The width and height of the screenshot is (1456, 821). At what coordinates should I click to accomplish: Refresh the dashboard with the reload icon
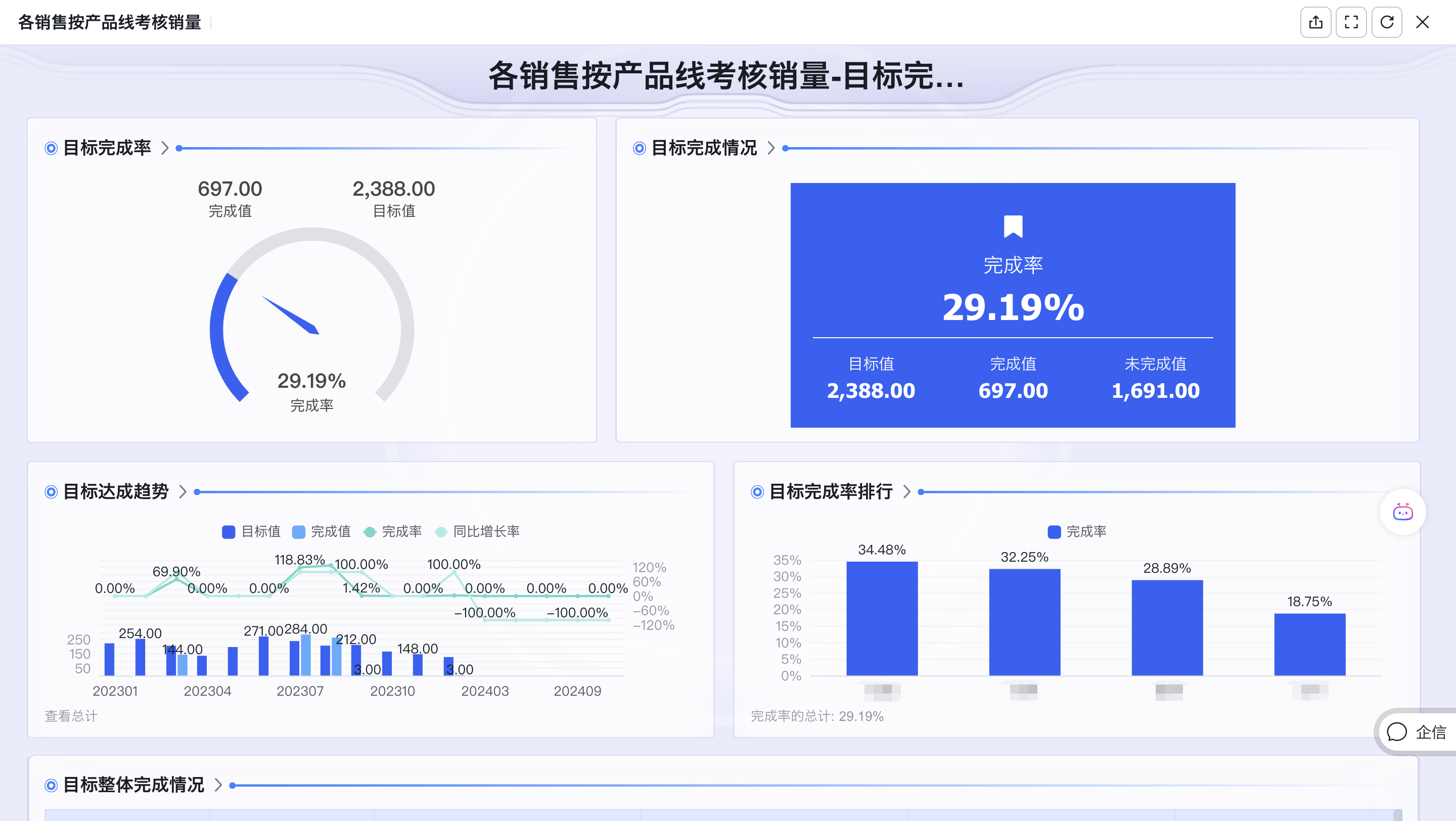tap(1386, 23)
